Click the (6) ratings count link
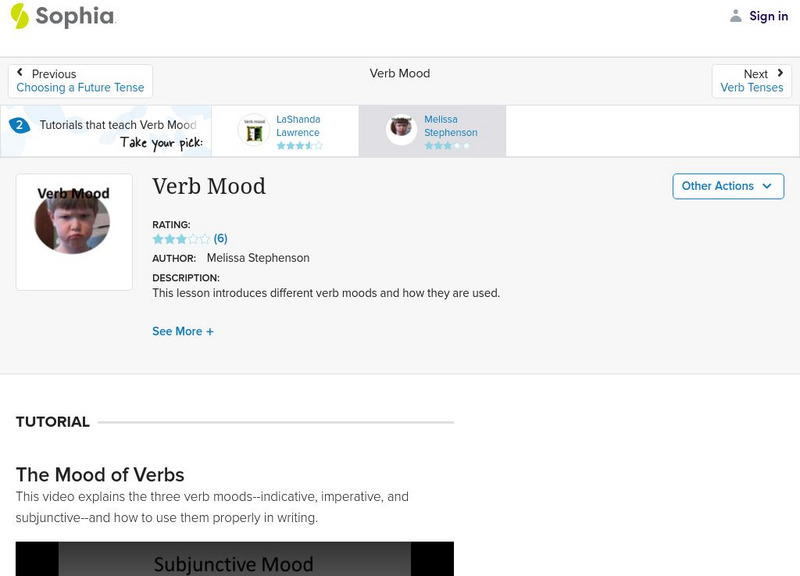 pos(221,239)
